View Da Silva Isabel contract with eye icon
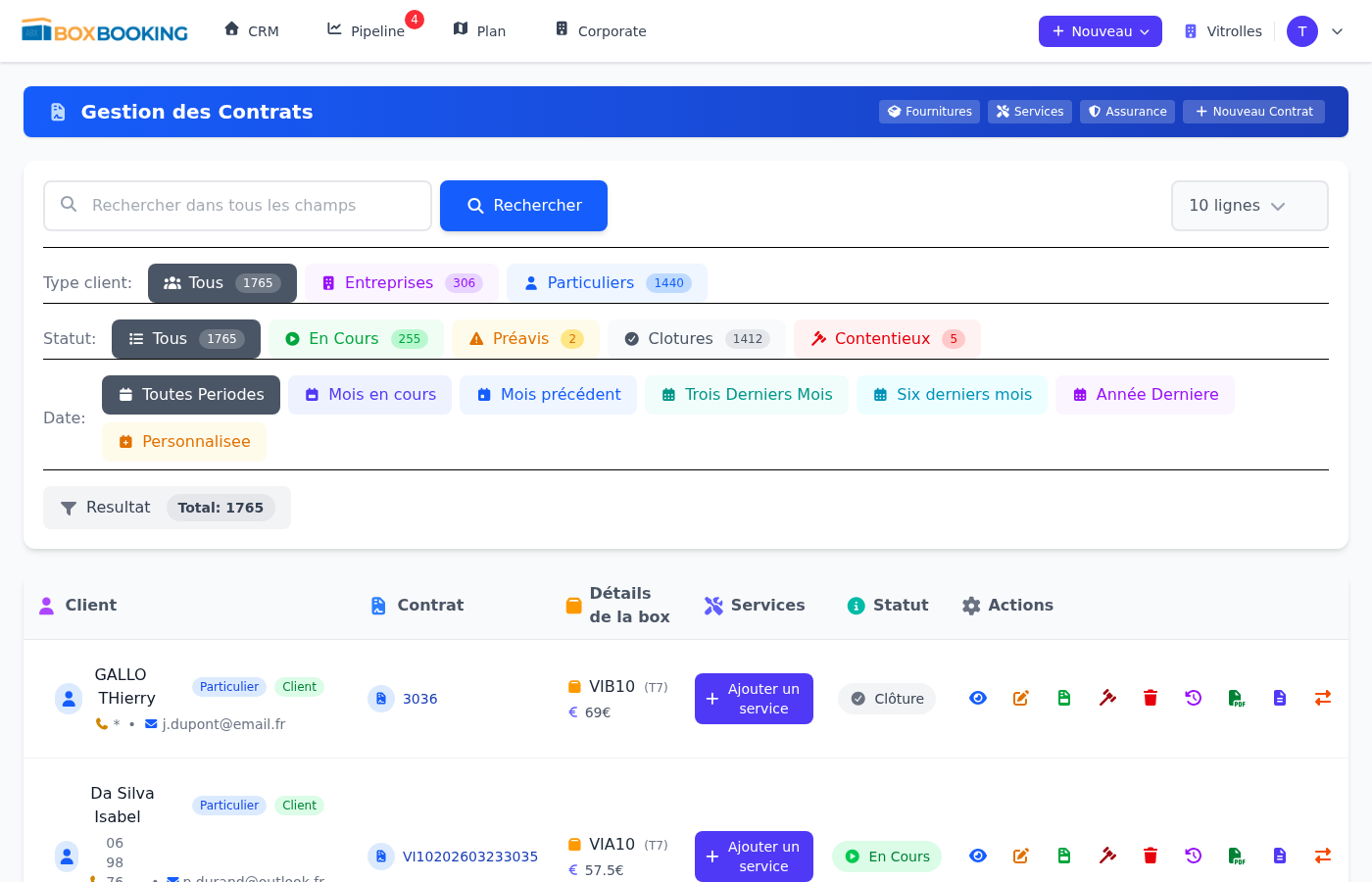 (x=977, y=856)
